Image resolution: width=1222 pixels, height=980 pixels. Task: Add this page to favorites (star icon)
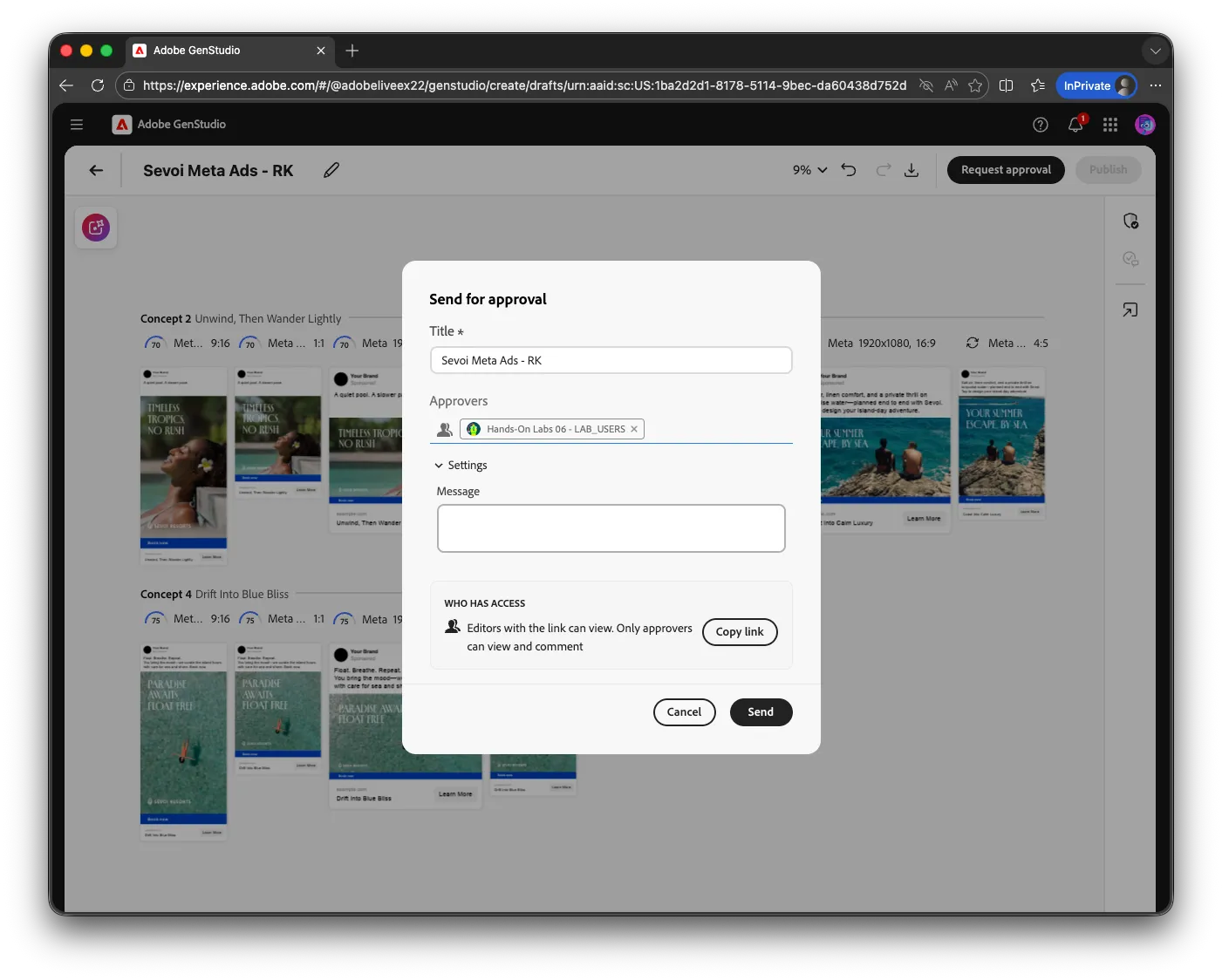[x=975, y=85]
